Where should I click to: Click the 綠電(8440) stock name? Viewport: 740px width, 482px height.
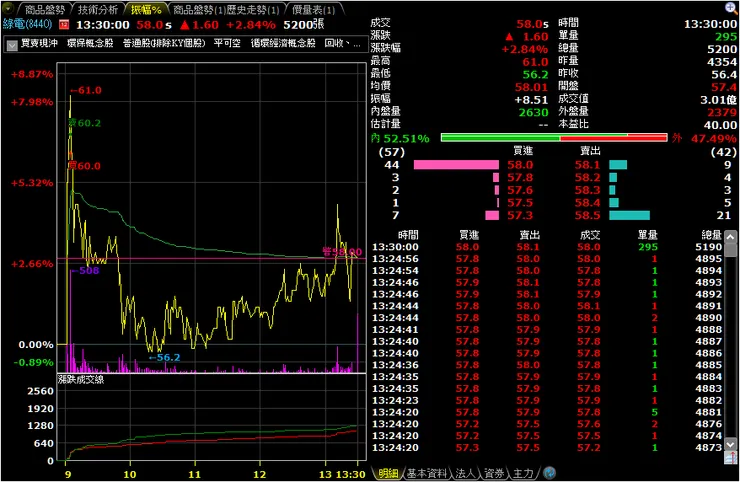coord(27,24)
